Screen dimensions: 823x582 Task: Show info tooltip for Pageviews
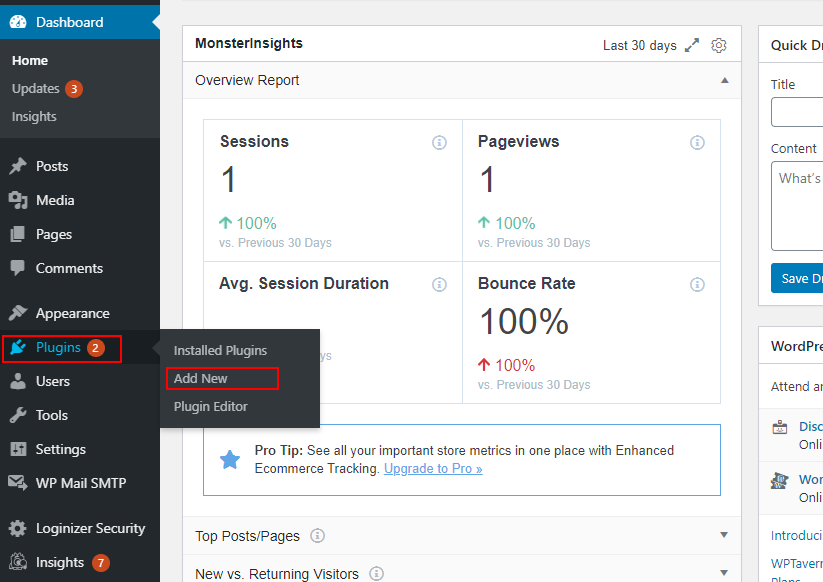[x=697, y=142]
